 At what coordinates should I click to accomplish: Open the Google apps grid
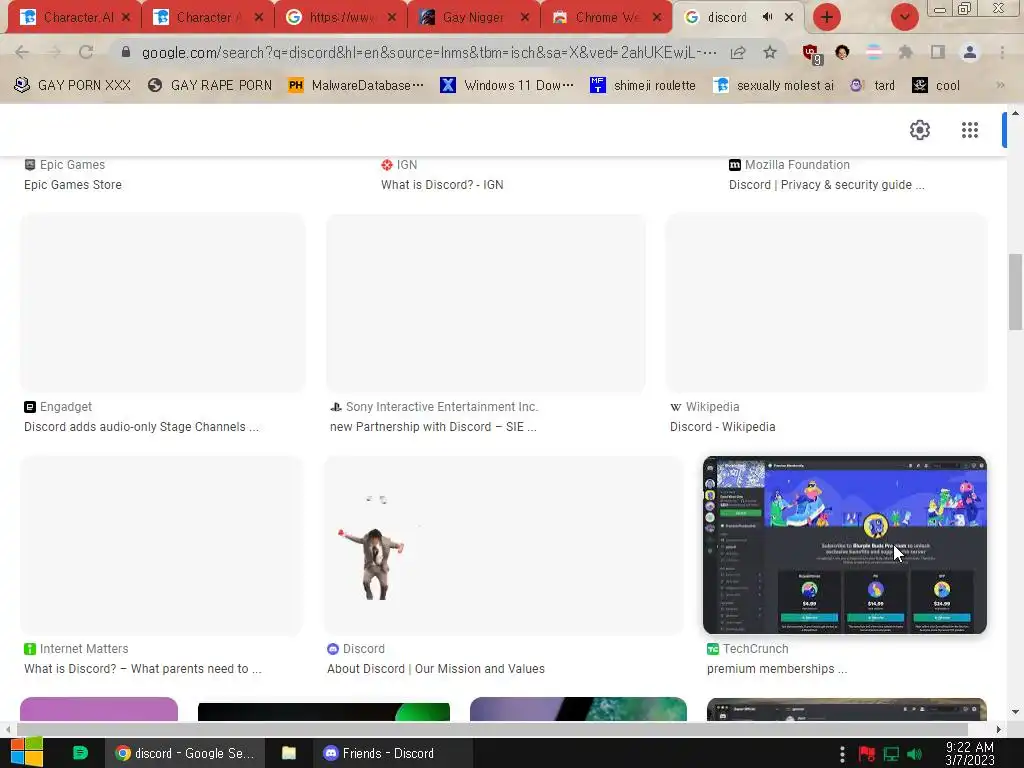pos(970,130)
